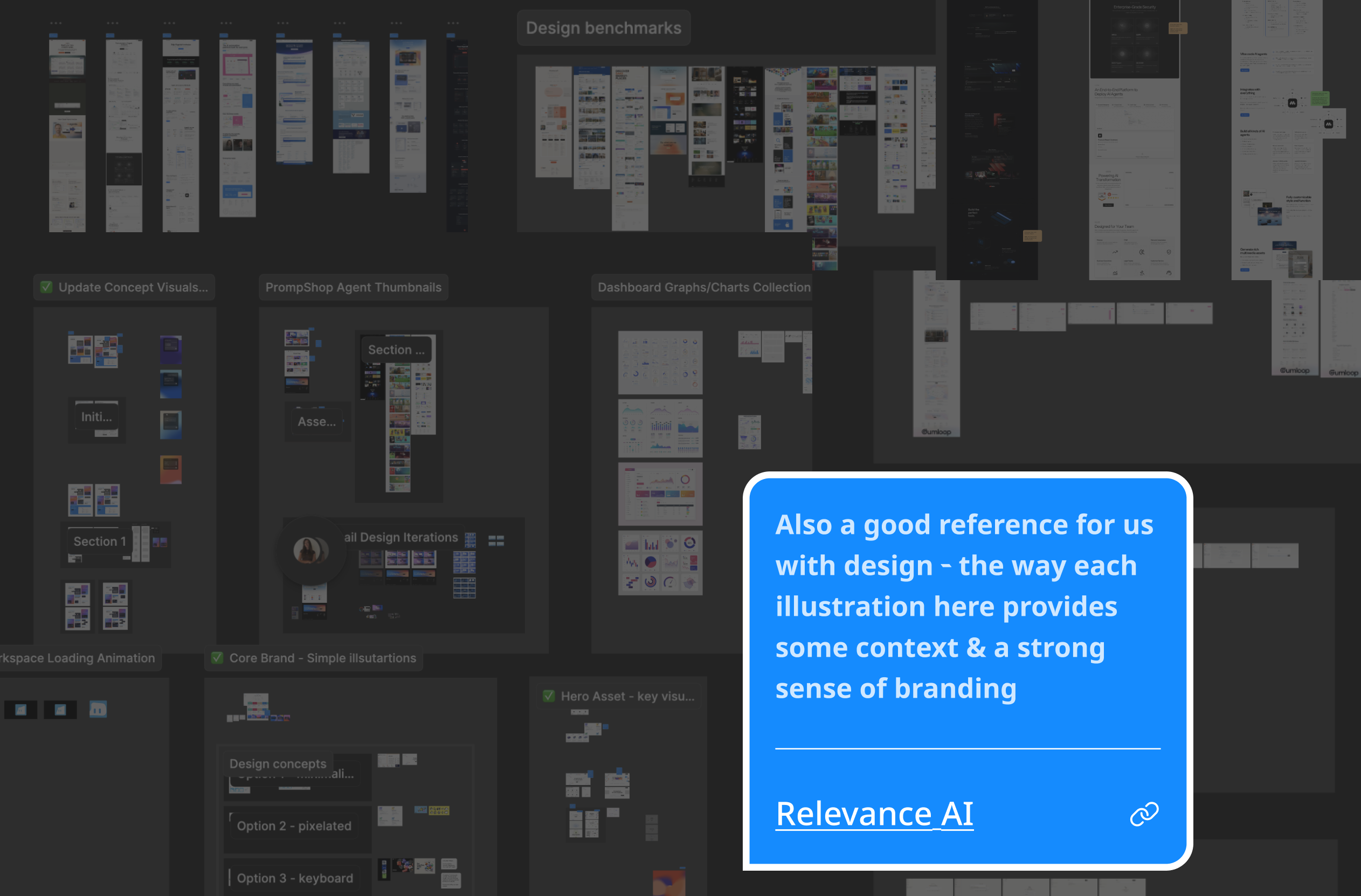Select the Design benchmarks section label
Viewport: 1361px width, 896px height.
604,28
